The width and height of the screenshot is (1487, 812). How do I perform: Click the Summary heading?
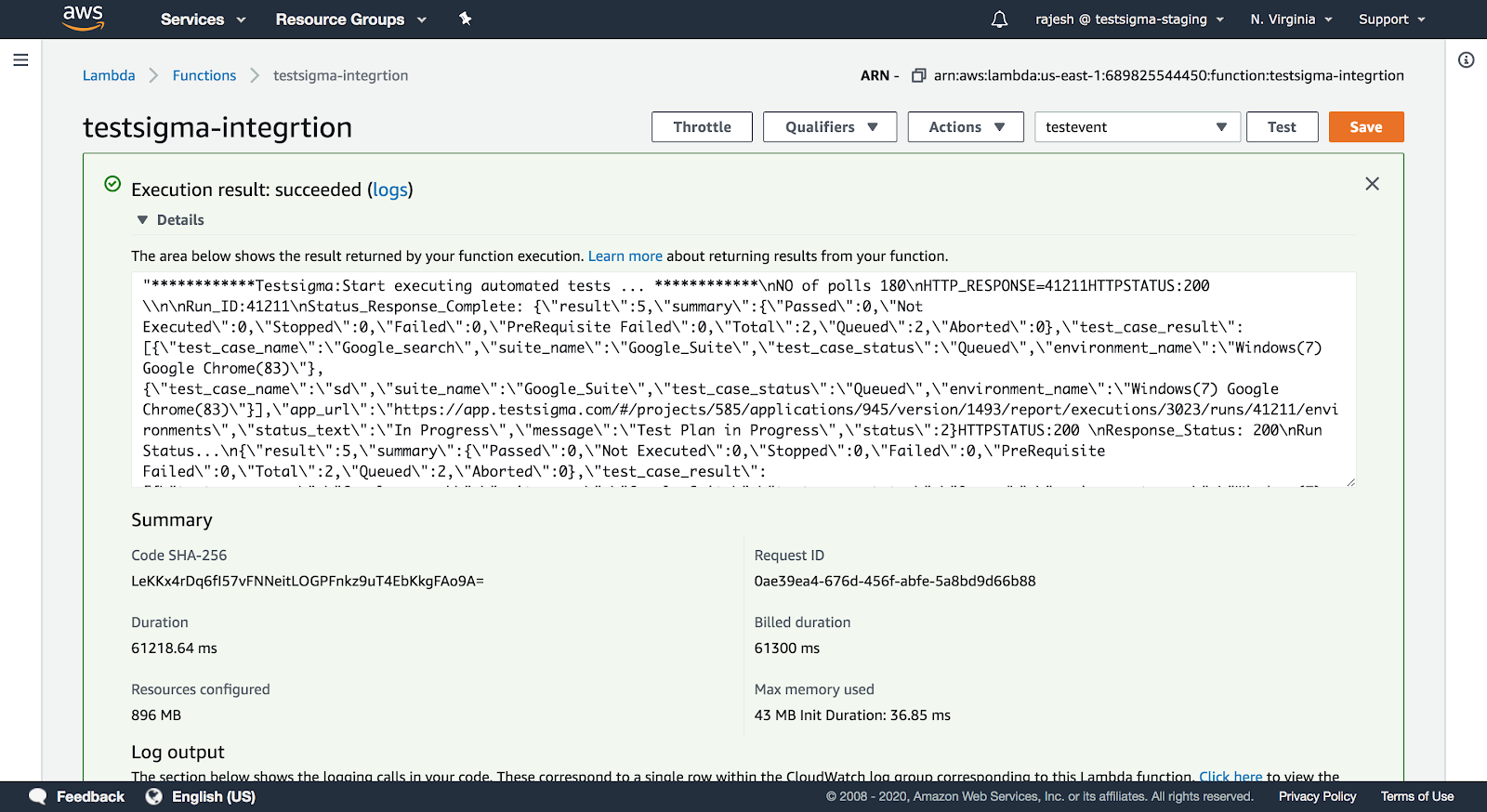click(172, 520)
